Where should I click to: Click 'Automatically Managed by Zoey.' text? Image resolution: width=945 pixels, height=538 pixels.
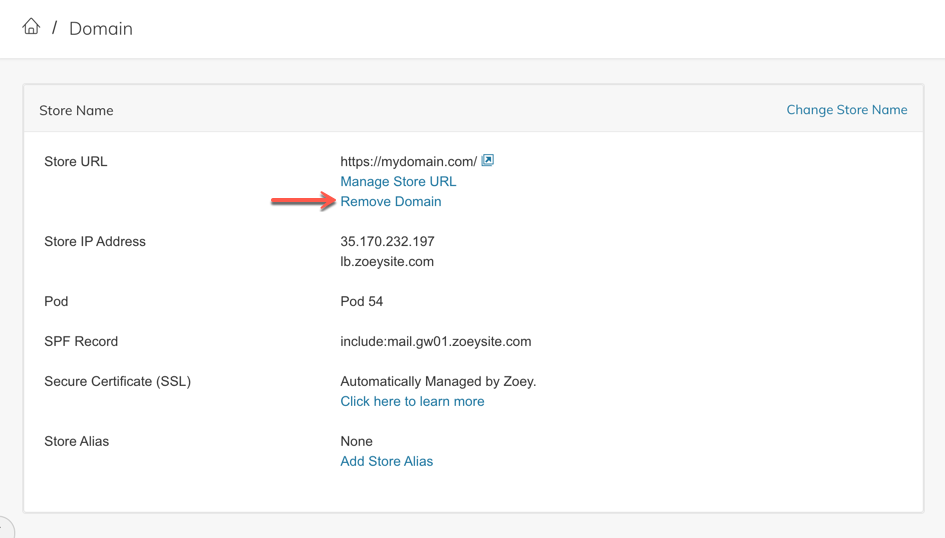(x=438, y=381)
